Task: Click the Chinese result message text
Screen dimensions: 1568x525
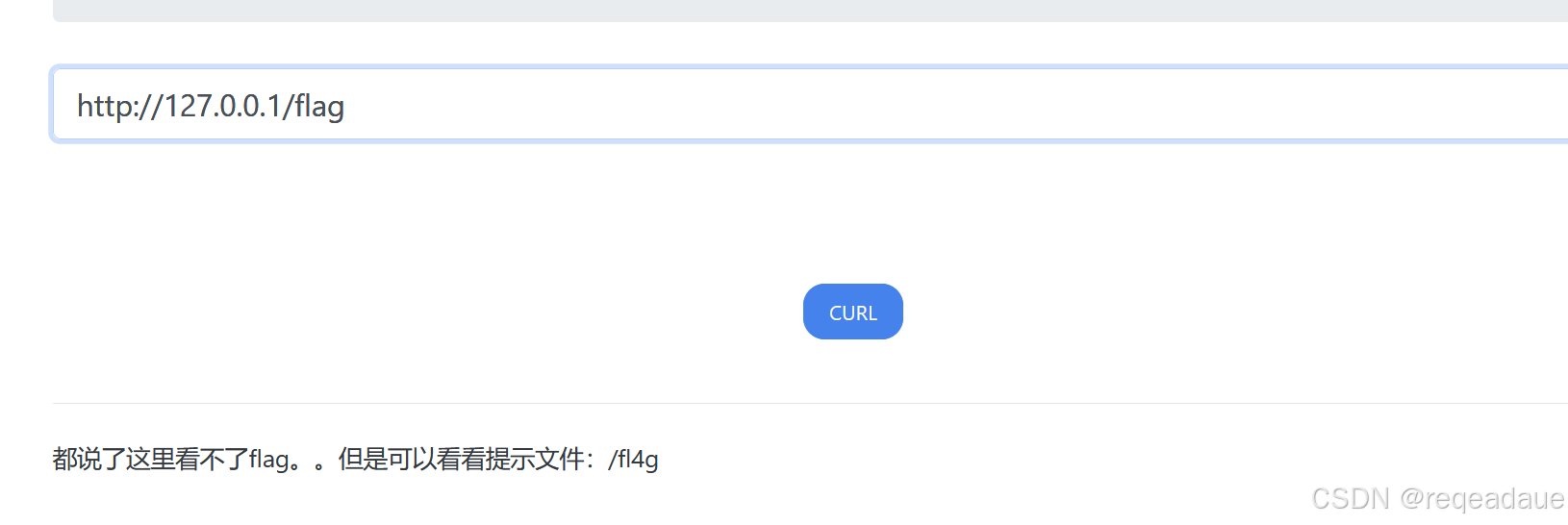Action: [355, 460]
